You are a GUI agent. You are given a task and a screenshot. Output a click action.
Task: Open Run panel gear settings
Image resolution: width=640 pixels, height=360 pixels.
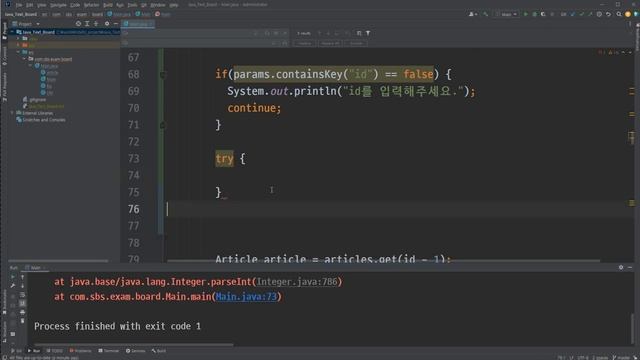(x=621, y=267)
